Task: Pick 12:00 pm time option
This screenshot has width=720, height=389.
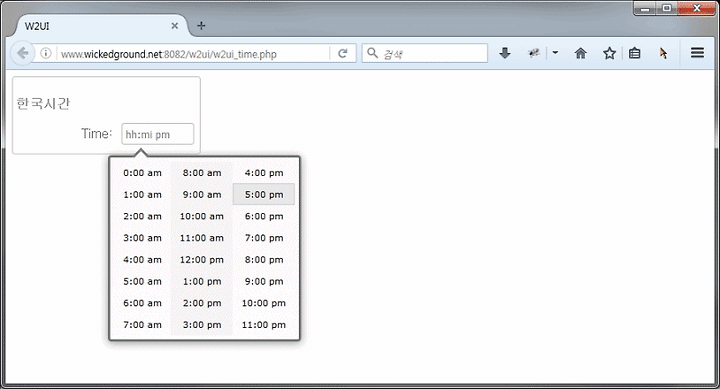Action: [x=202, y=259]
